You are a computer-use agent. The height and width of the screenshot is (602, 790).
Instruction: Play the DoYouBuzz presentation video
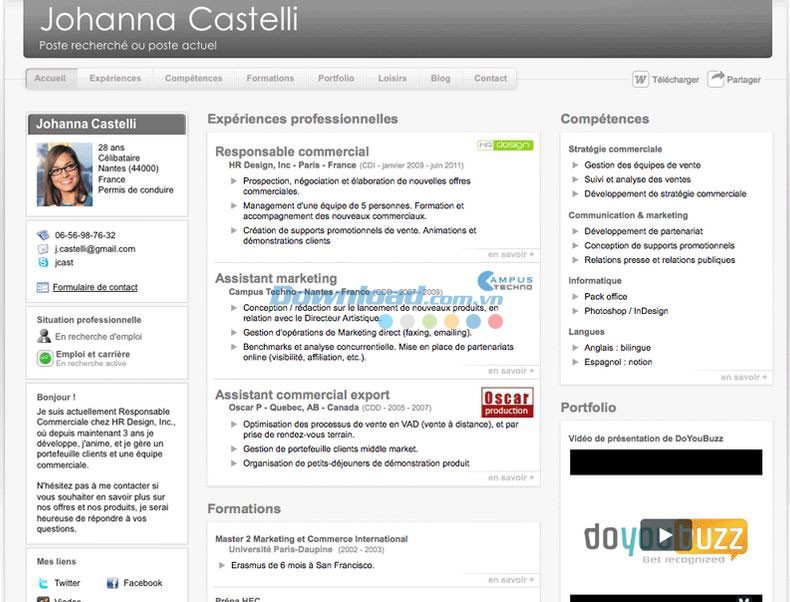click(665, 537)
